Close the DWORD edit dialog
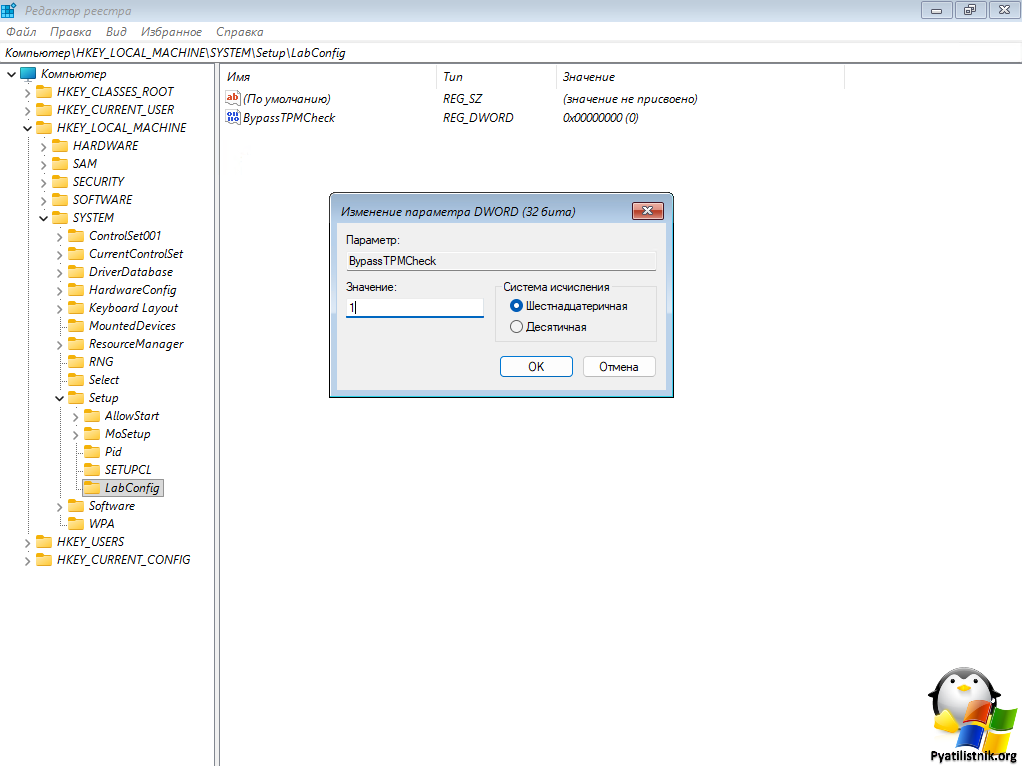 [648, 211]
